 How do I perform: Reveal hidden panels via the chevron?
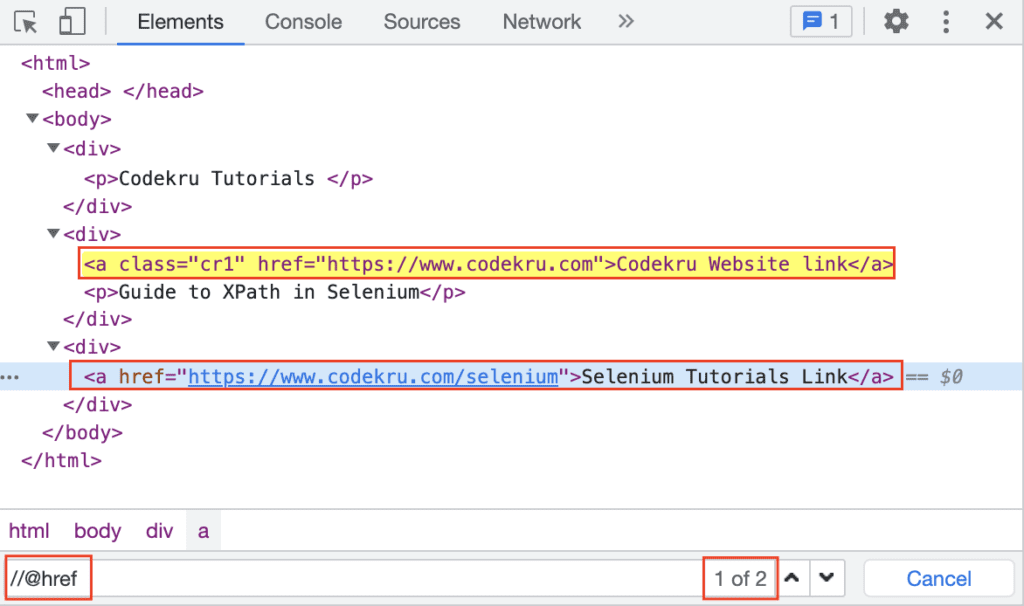(625, 21)
